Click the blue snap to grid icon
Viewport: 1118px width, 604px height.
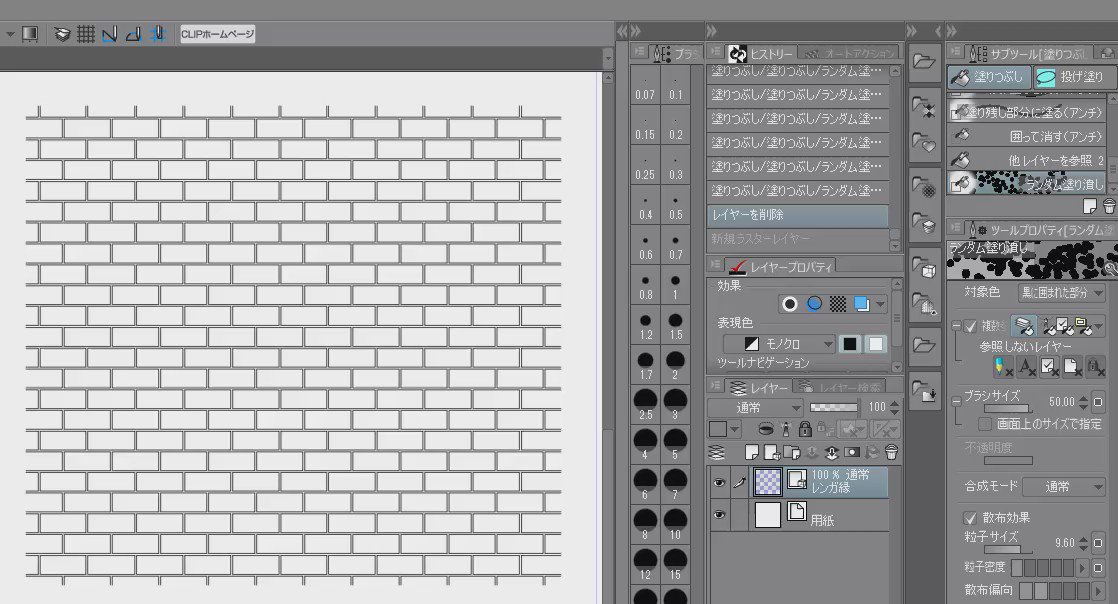[158, 34]
